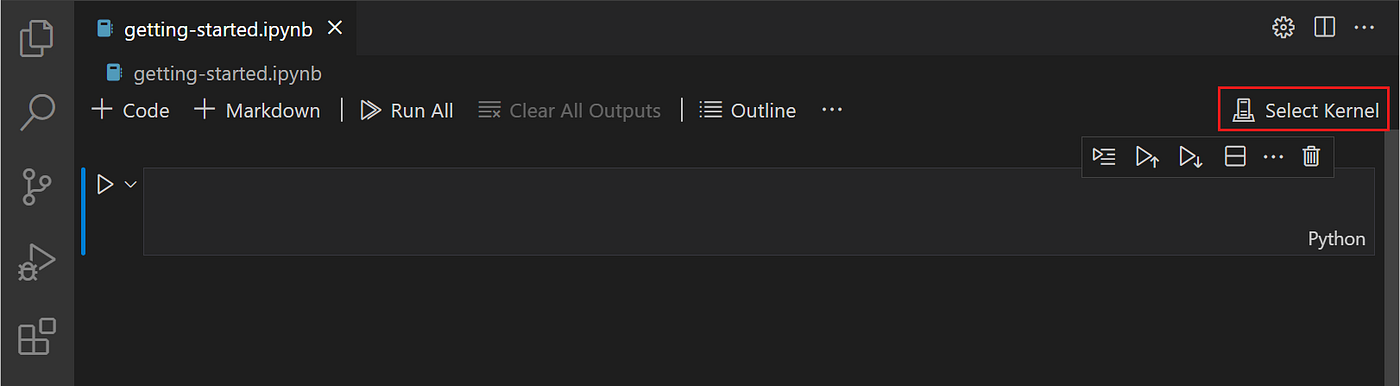Run the notebook cell with play icon

click(x=105, y=184)
